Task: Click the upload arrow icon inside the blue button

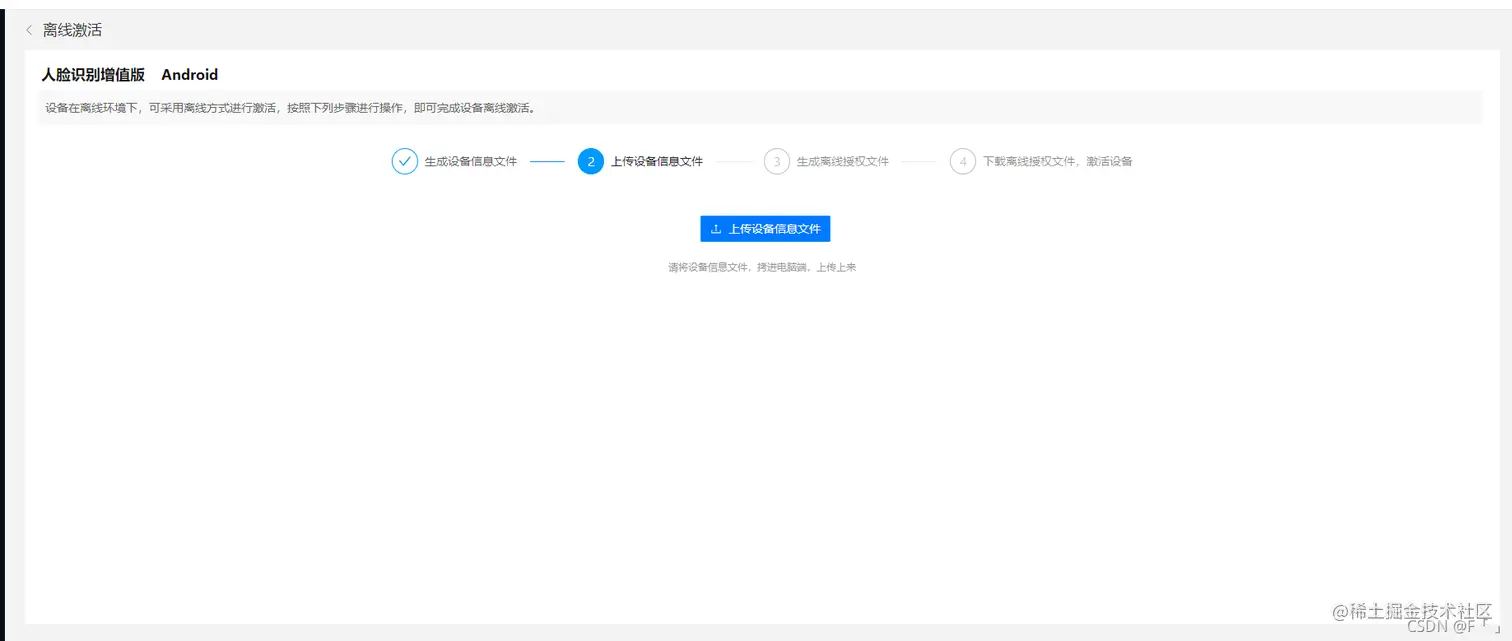Action: (x=716, y=228)
